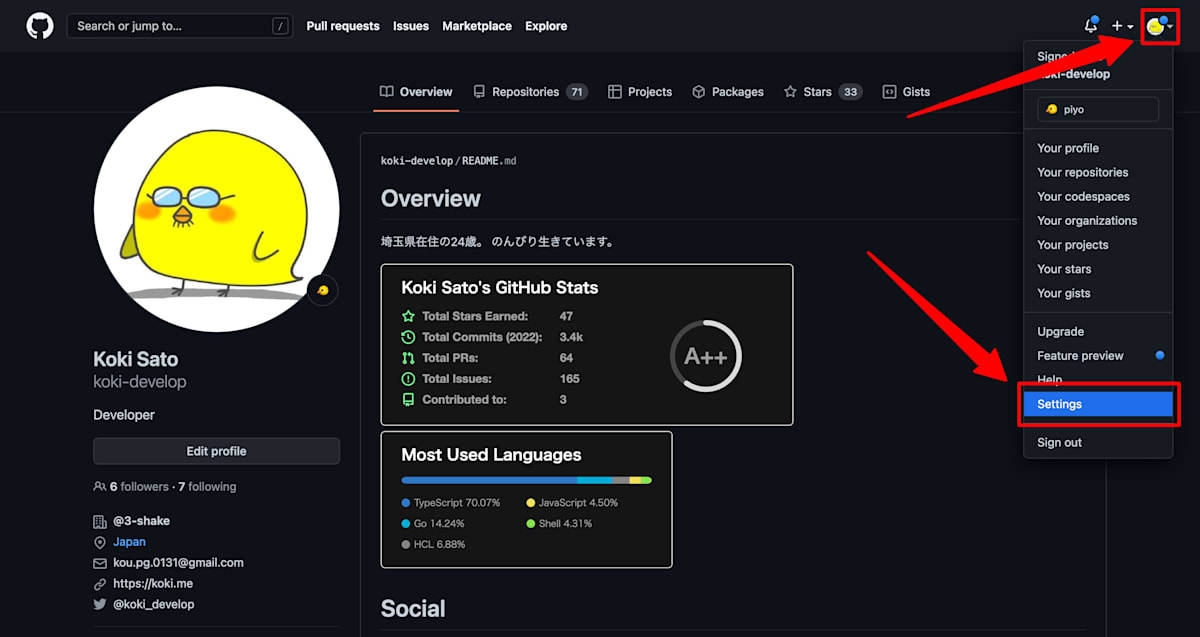Open the 7 following link
1200x637 pixels.
(207, 487)
